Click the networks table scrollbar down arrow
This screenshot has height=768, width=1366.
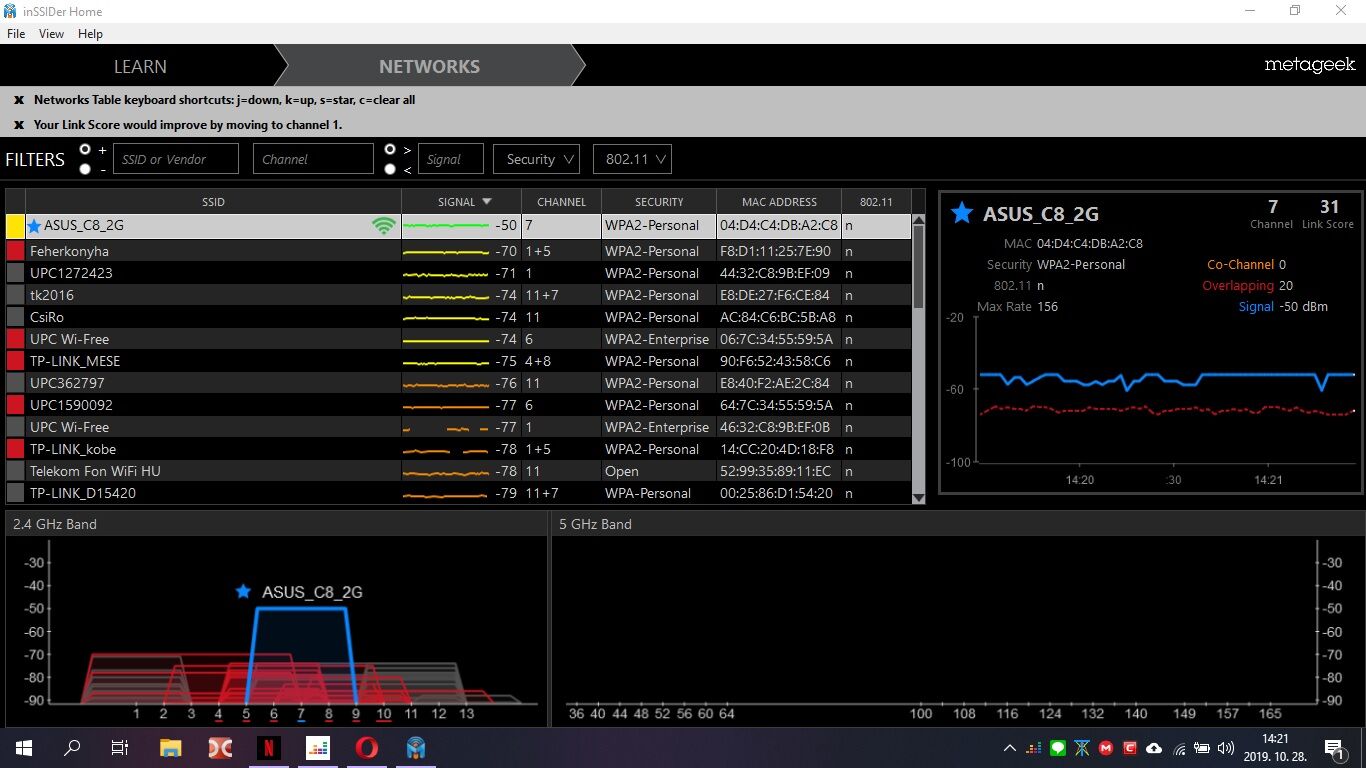tap(918, 497)
